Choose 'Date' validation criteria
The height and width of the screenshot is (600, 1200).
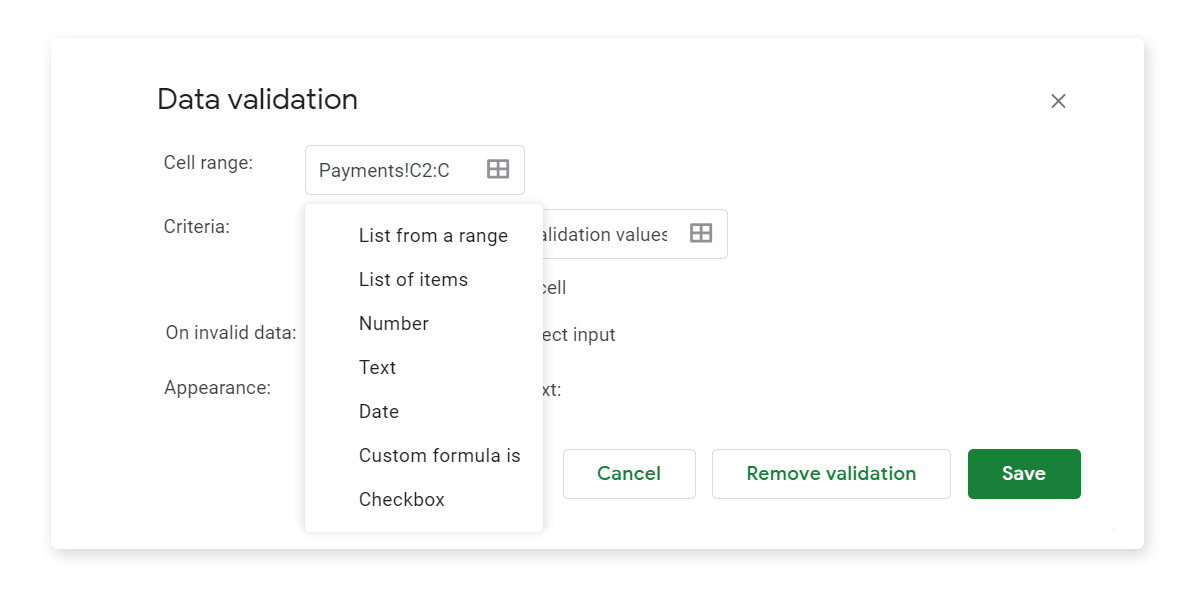(x=378, y=411)
